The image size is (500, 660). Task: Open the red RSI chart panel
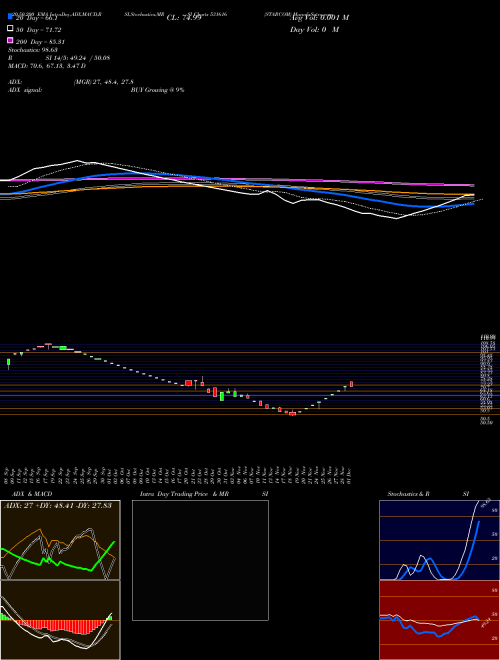point(439,620)
